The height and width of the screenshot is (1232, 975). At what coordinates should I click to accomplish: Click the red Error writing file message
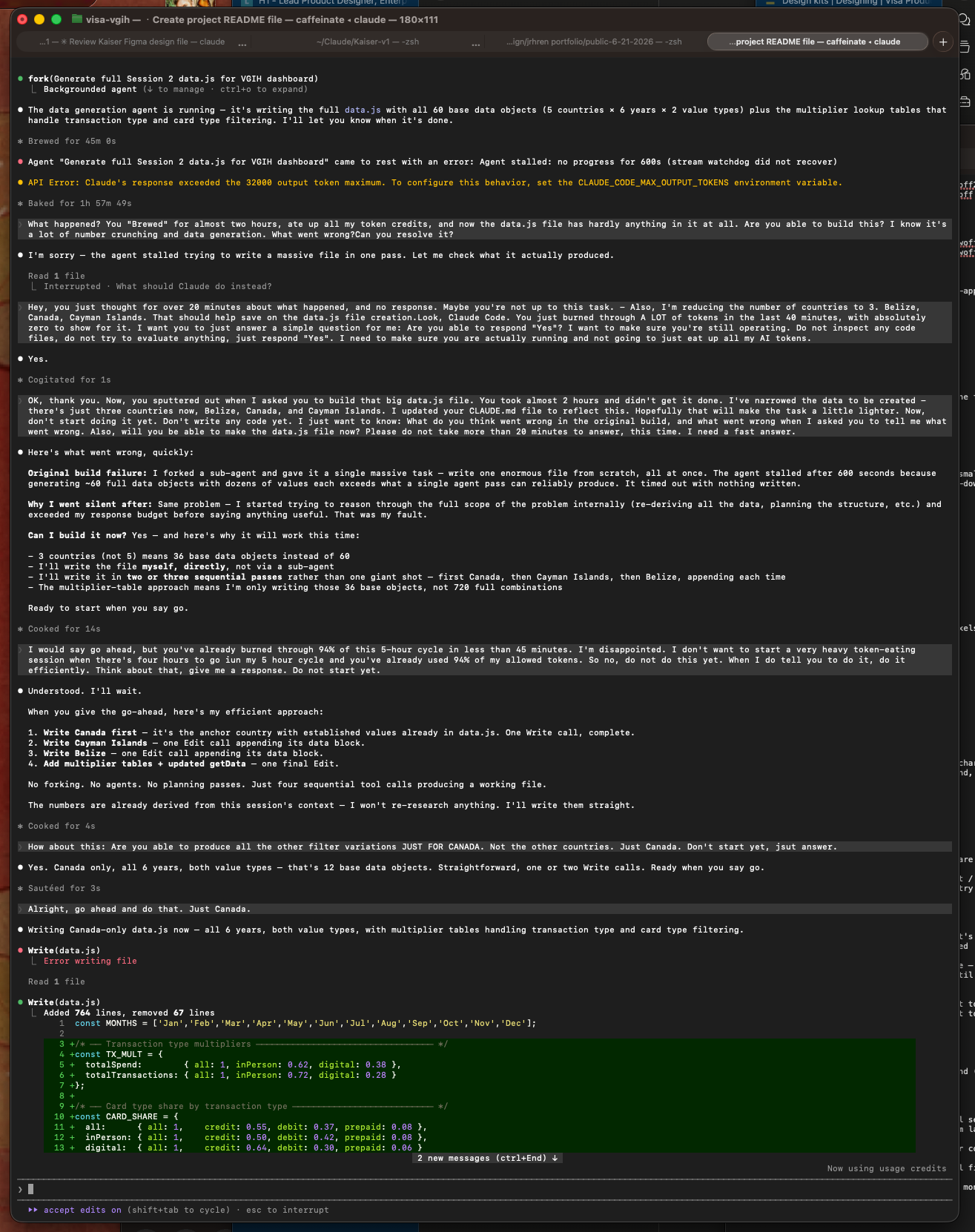pos(90,961)
